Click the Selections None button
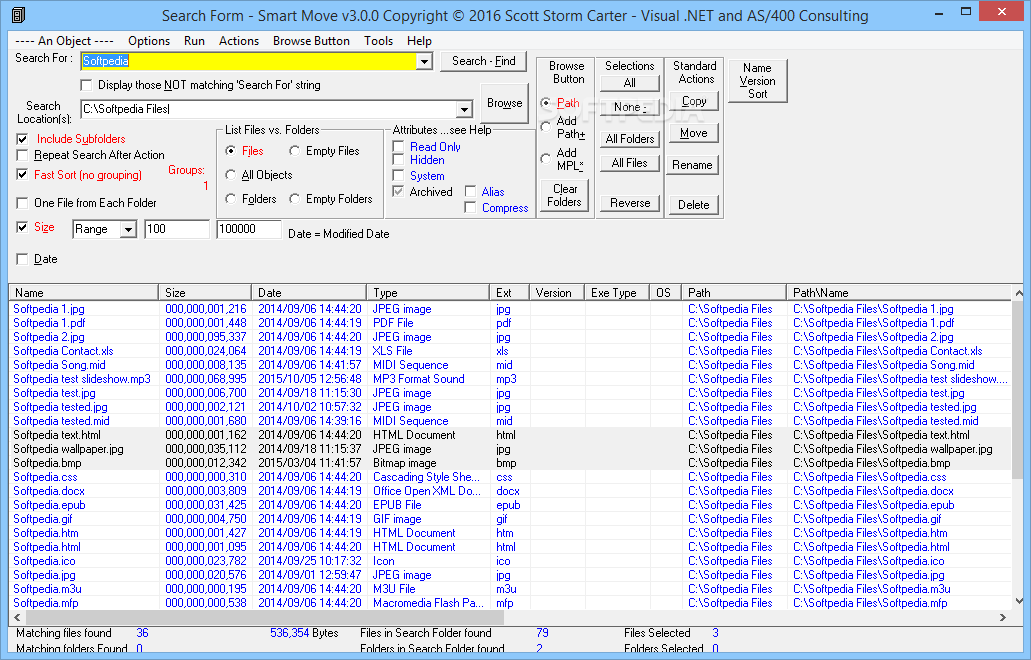 [x=629, y=106]
